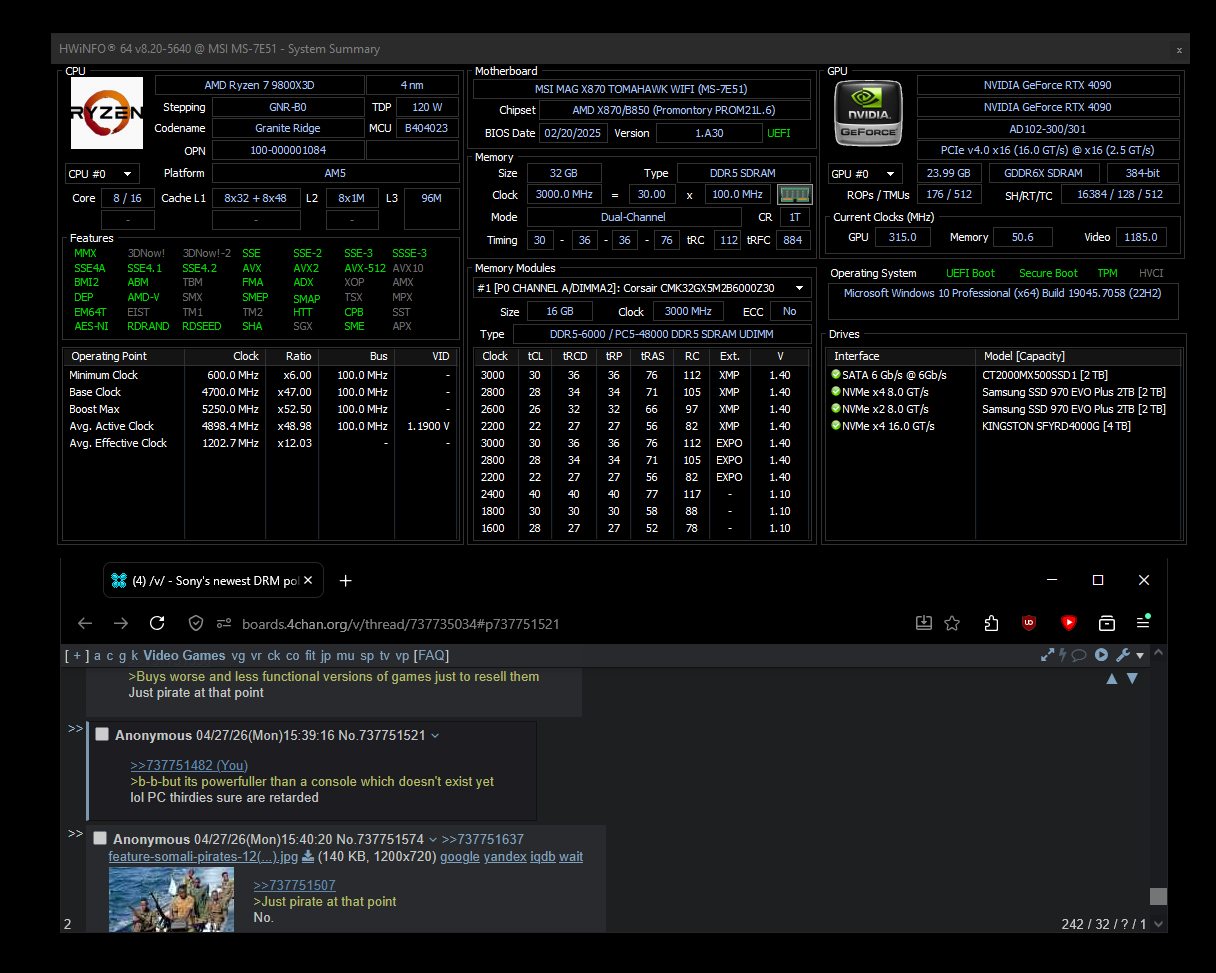This screenshot has width=1216, height=973.
Task: Bookmark this page with the star icon
Action: (952, 623)
